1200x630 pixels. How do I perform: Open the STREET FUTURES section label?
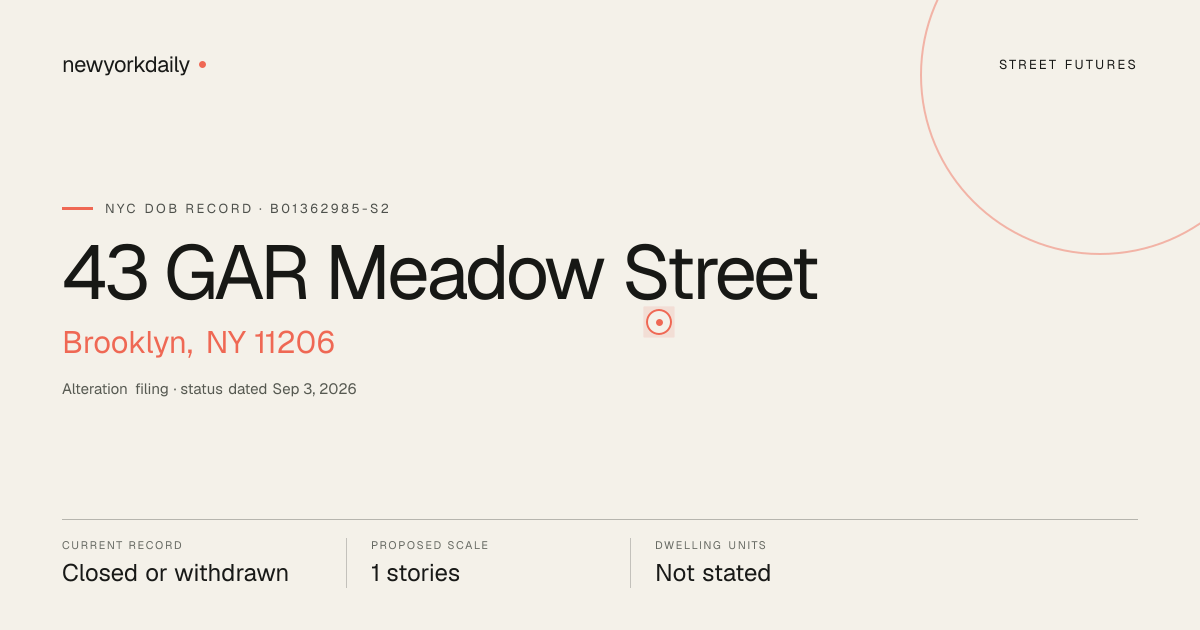coord(1068,65)
